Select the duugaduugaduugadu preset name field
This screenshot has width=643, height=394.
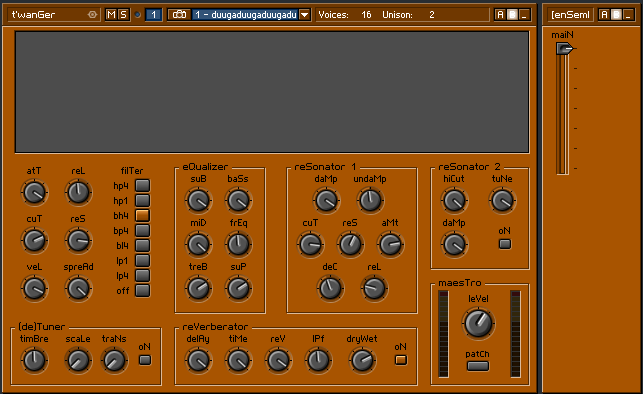click(245, 15)
